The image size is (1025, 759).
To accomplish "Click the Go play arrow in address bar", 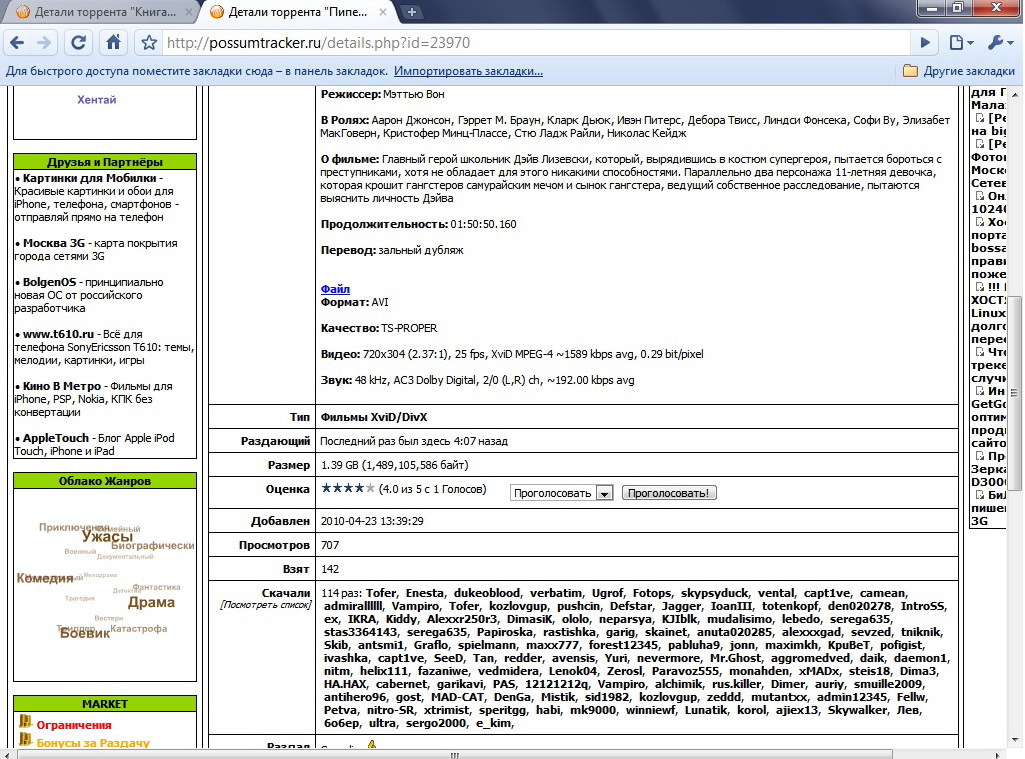I will point(925,43).
